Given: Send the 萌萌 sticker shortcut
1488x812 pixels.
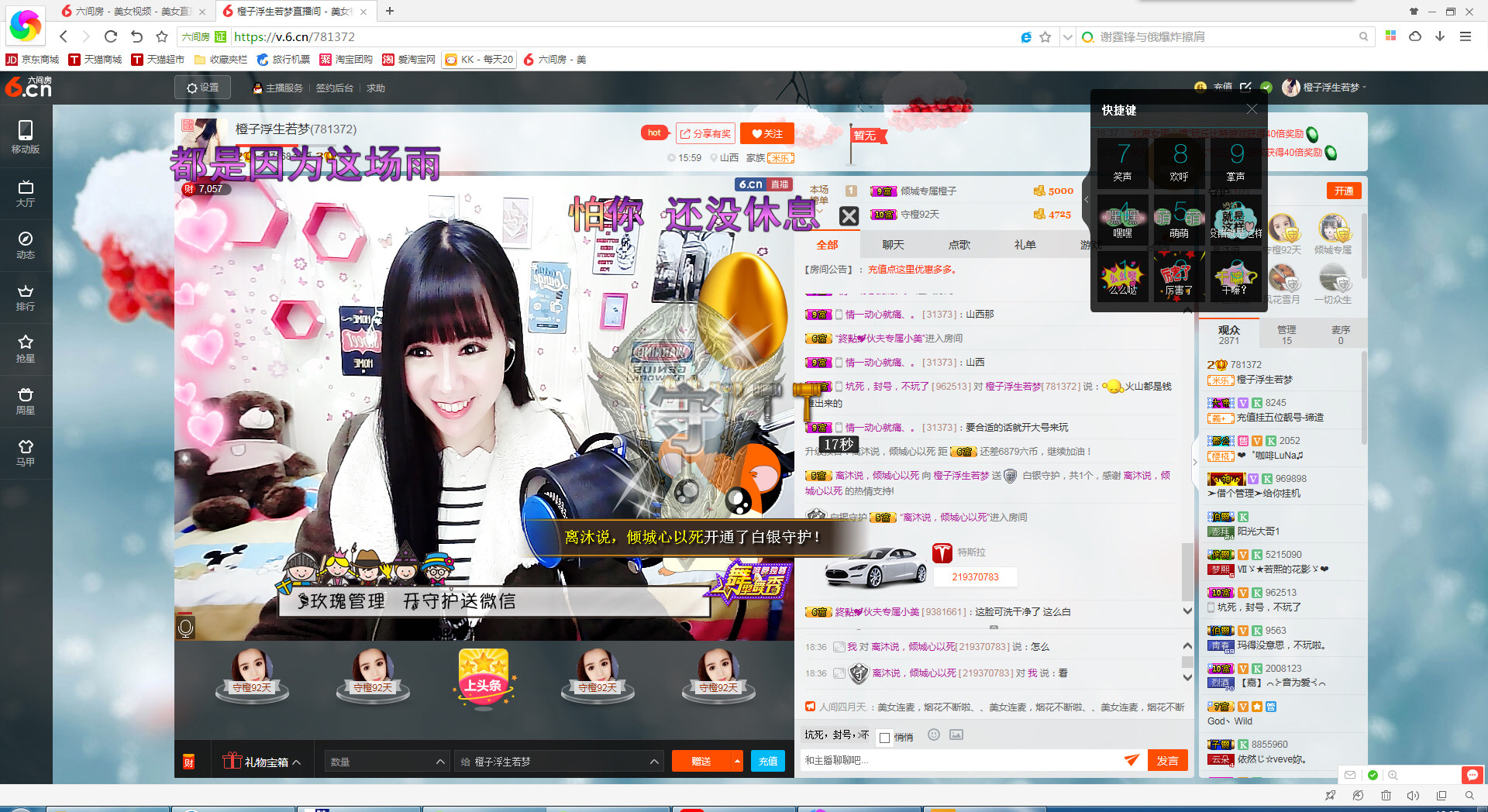Looking at the screenshot, I should click(1179, 221).
